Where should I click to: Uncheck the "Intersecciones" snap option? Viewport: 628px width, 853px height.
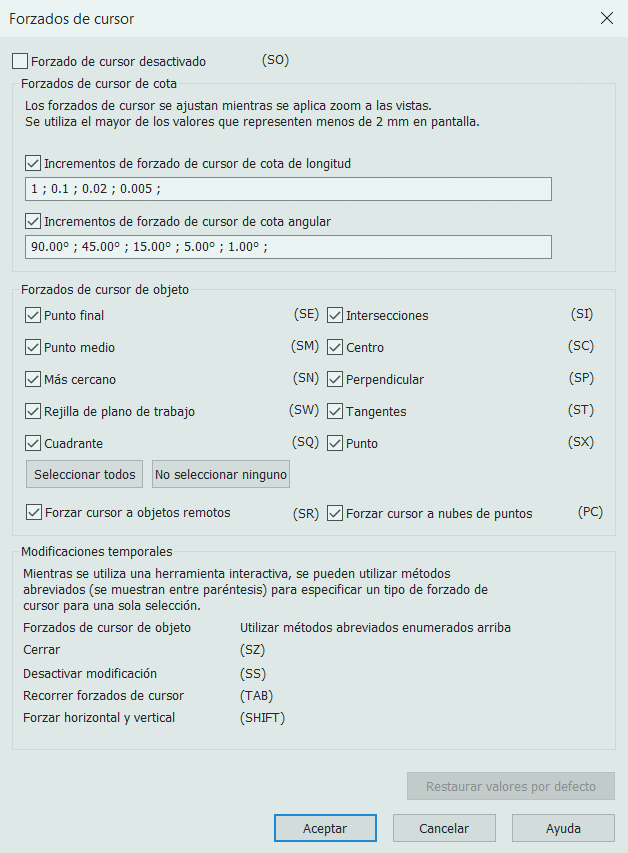click(335, 314)
